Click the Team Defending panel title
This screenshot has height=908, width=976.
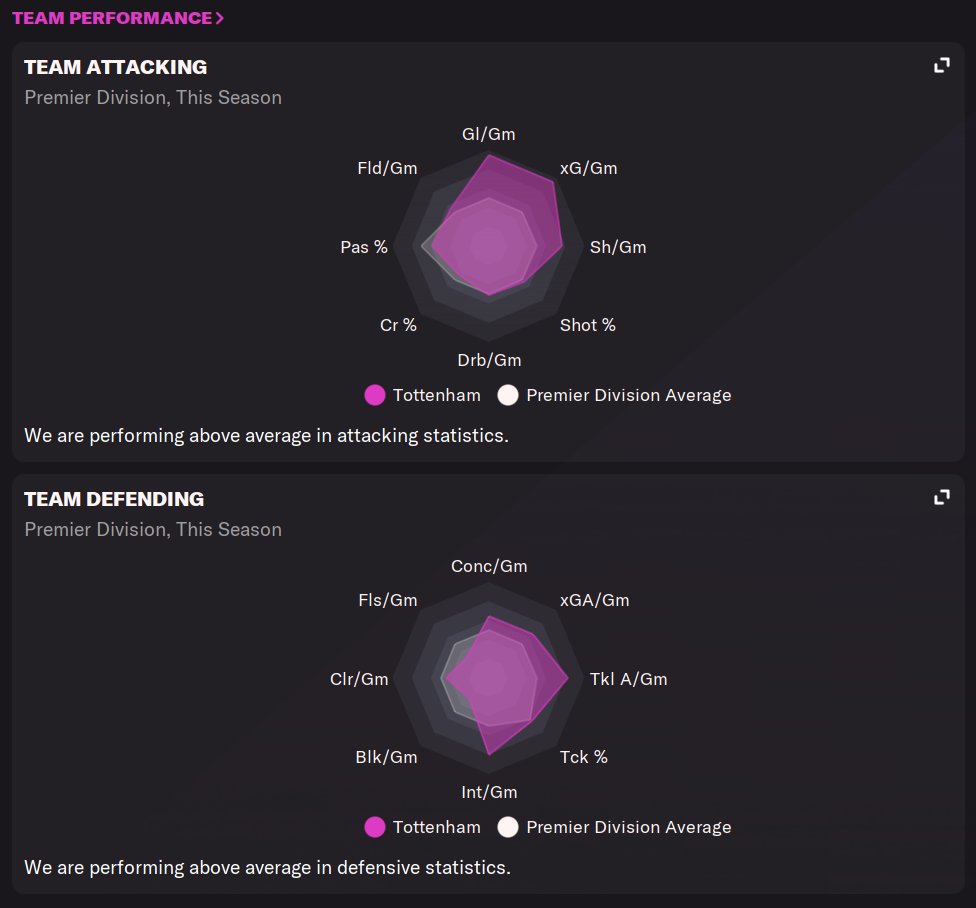tap(114, 499)
